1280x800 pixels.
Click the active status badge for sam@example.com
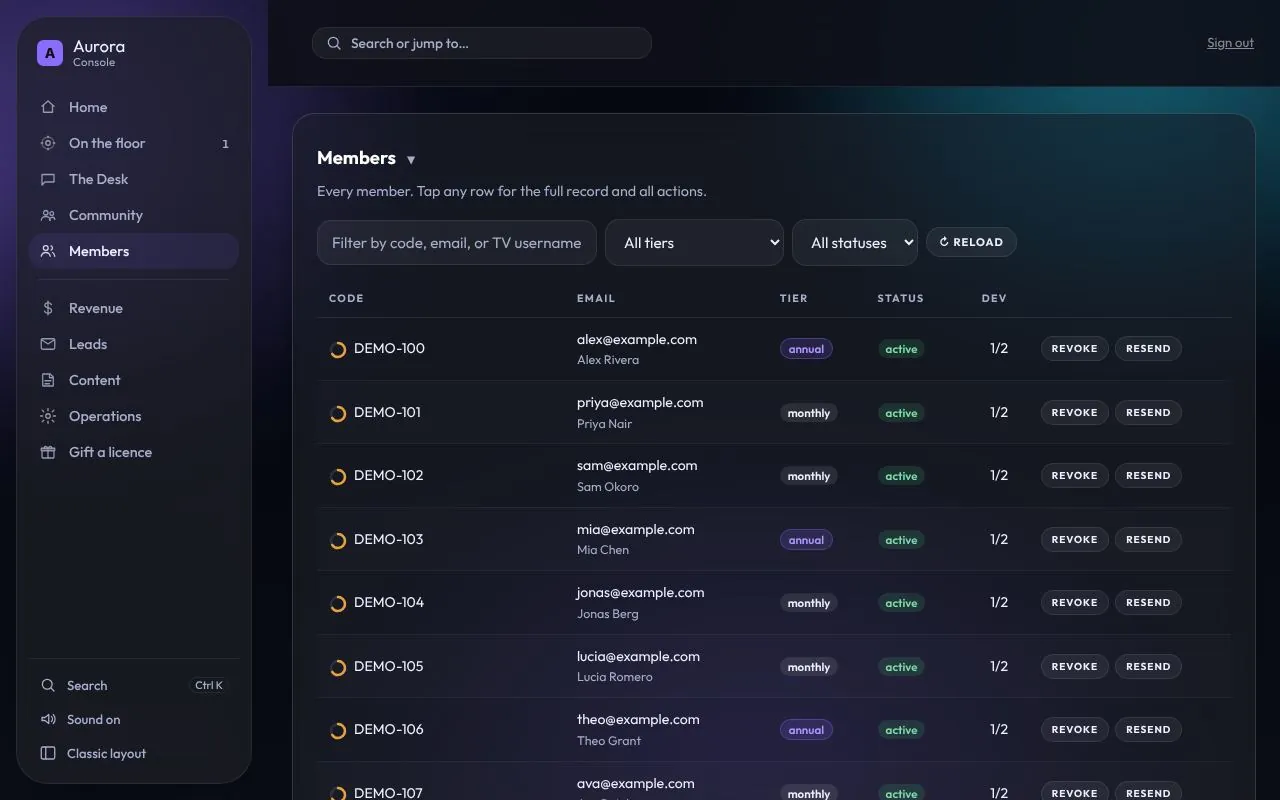click(901, 476)
